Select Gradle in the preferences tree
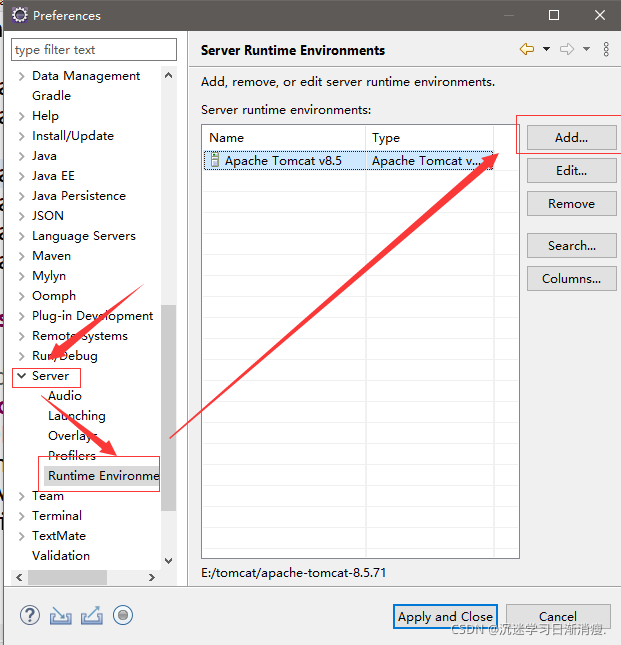 pyautogui.click(x=51, y=96)
